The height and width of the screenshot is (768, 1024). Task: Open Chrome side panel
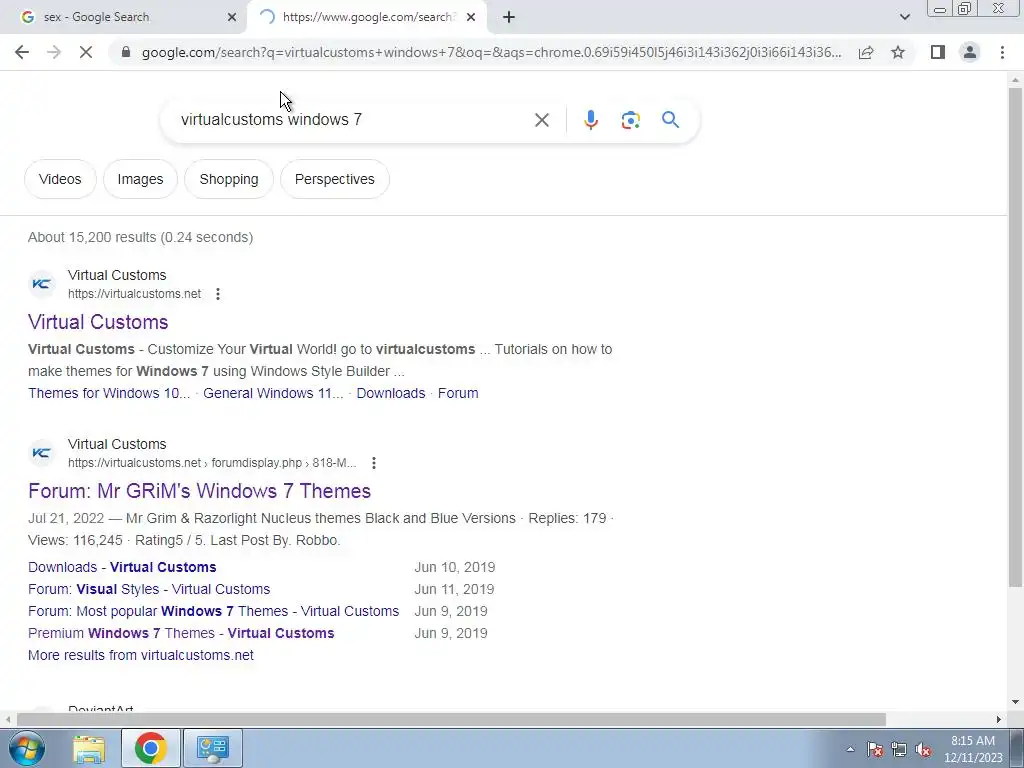tap(938, 52)
